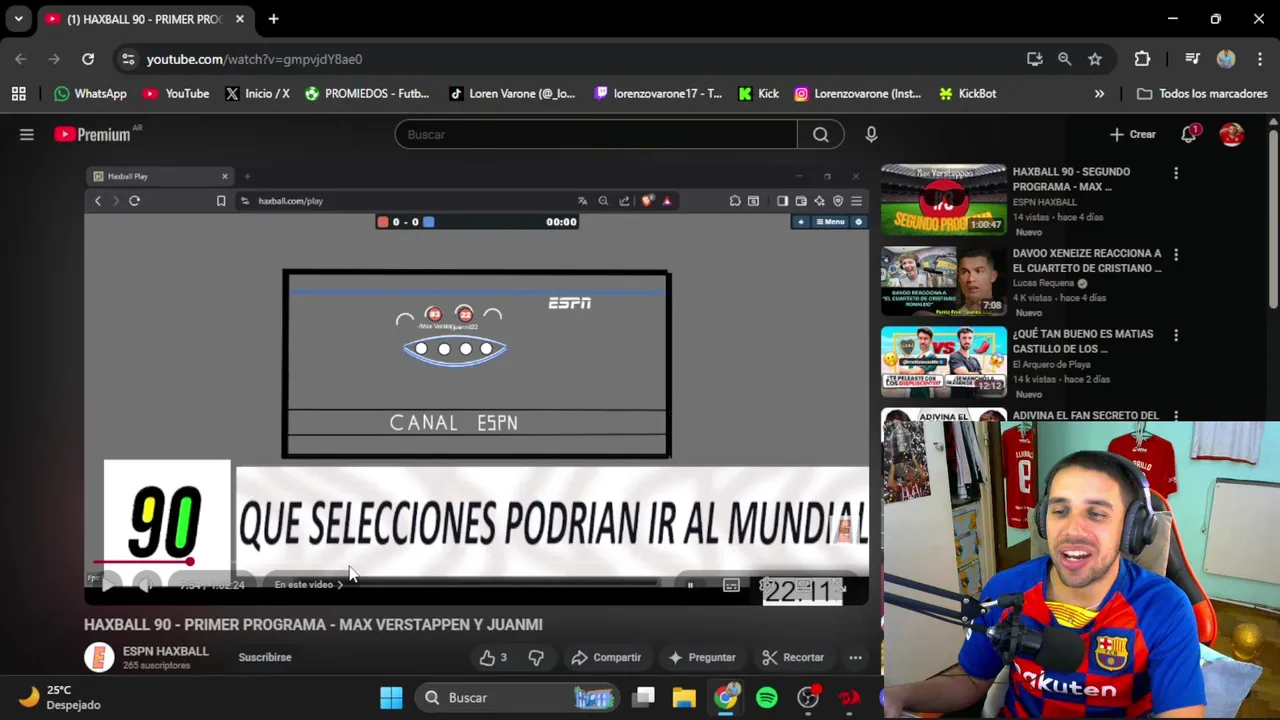Screen dimensions: 1280x720
Task: Open the zoom magnifier icon in address bar
Action: [1065, 59]
